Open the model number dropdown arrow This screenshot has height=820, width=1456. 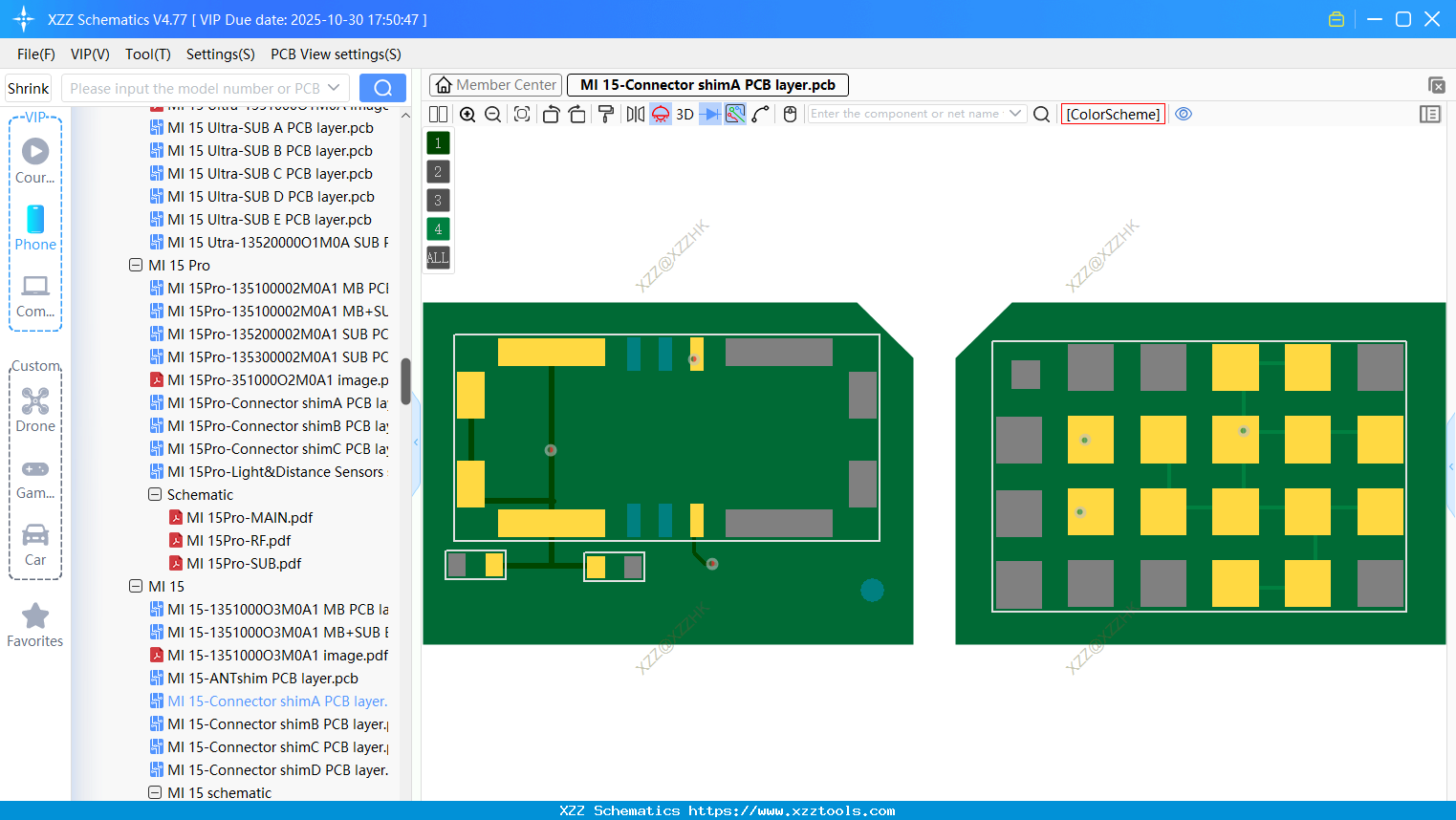pos(334,88)
